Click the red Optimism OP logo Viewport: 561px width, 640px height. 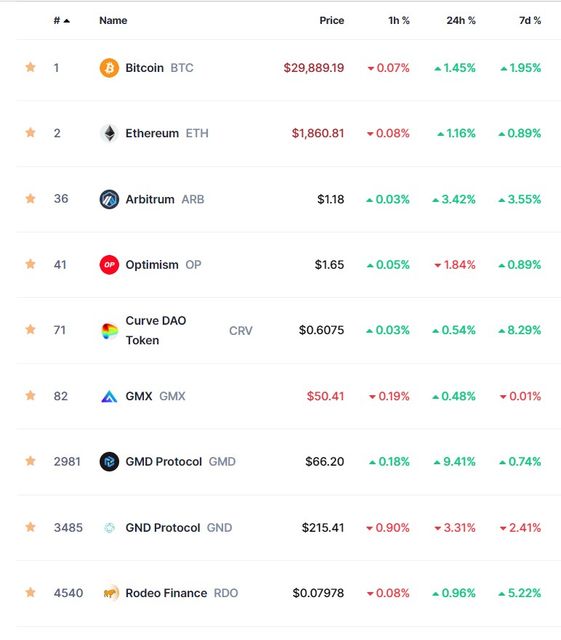109,265
